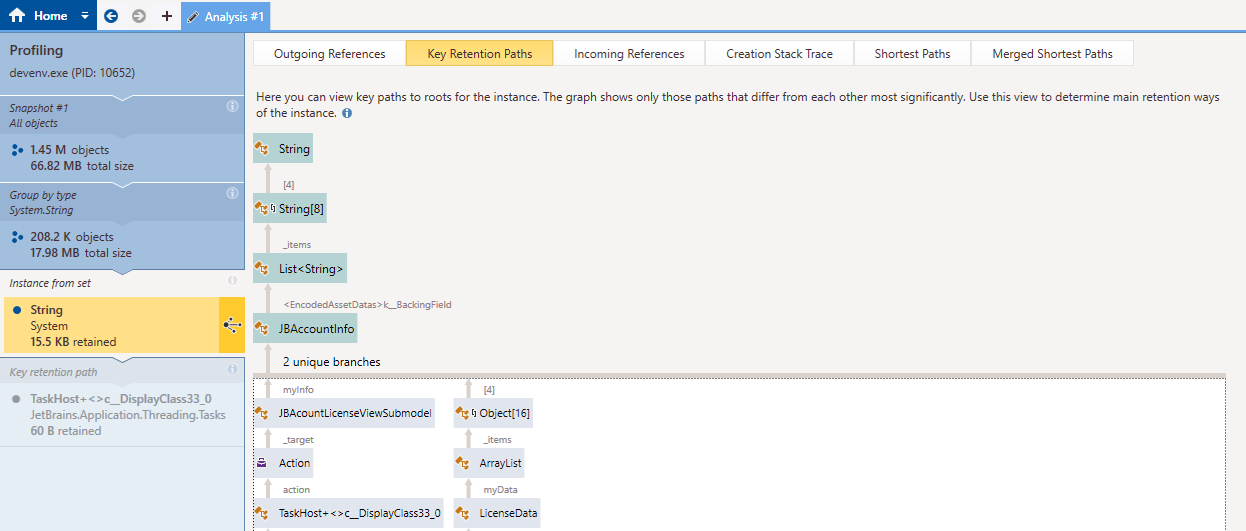Viewport: 1246px width, 531px height.
Task: Expand the 2 unique branches section
Action: (x=330, y=361)
